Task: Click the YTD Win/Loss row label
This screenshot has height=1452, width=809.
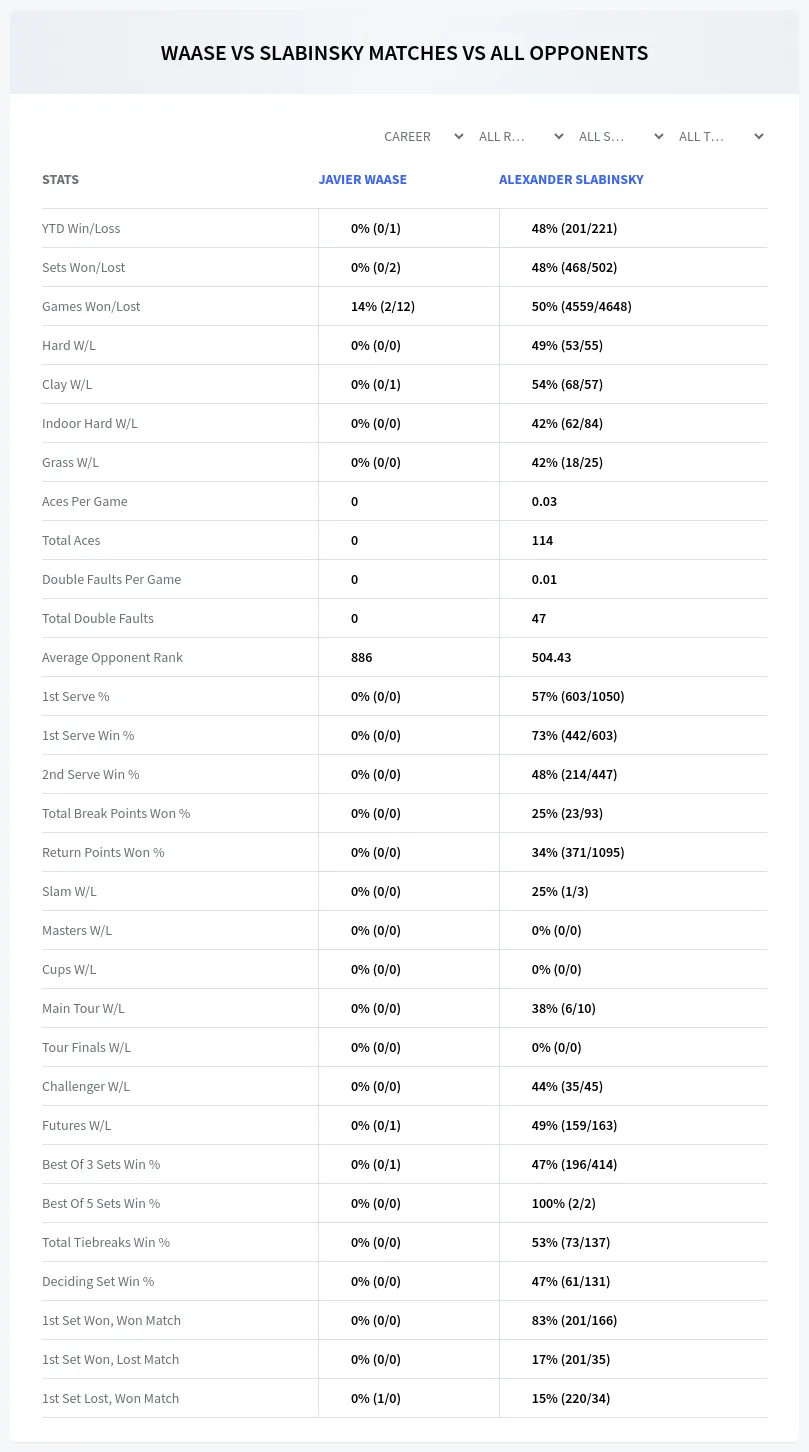Action: [81, 228]
